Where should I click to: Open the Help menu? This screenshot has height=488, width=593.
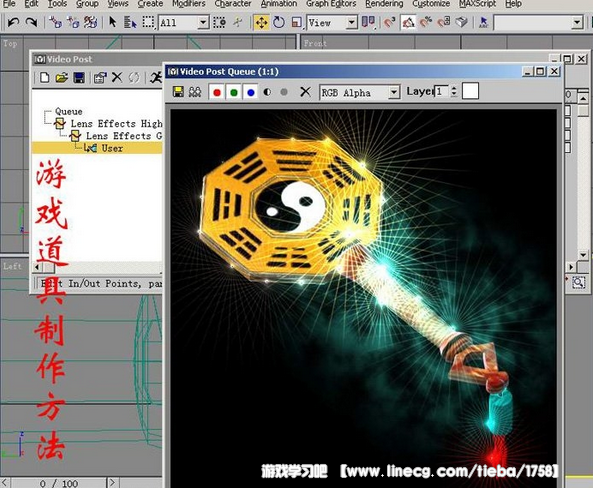click(x=513, y=4)
